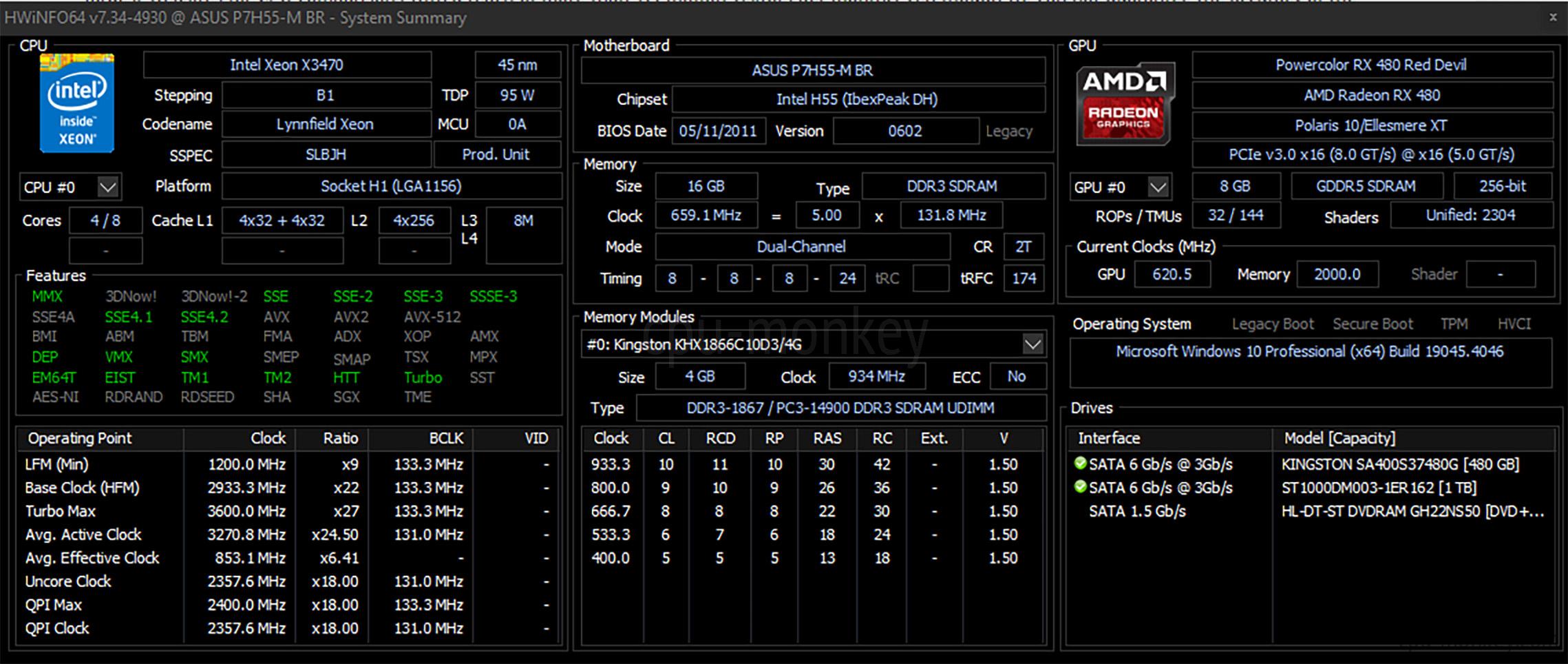
Task: Select the SLBJH SSPEC value
Action: coord(326,154)
